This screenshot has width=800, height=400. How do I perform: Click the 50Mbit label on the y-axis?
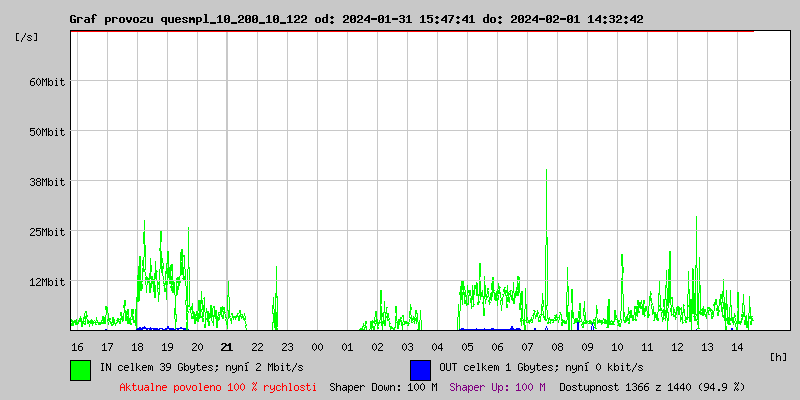47,131
